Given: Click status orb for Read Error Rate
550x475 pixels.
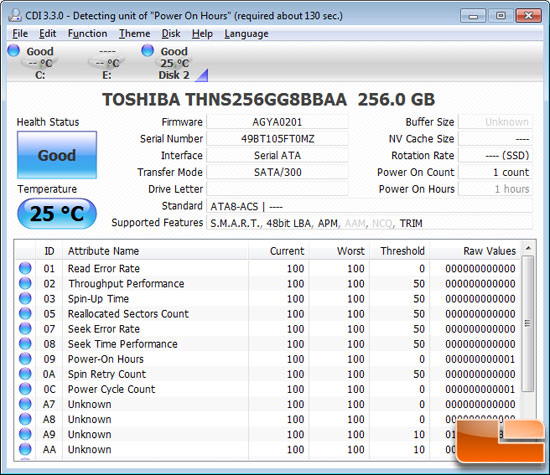Looking at the screenshot, I should [25, 268].
